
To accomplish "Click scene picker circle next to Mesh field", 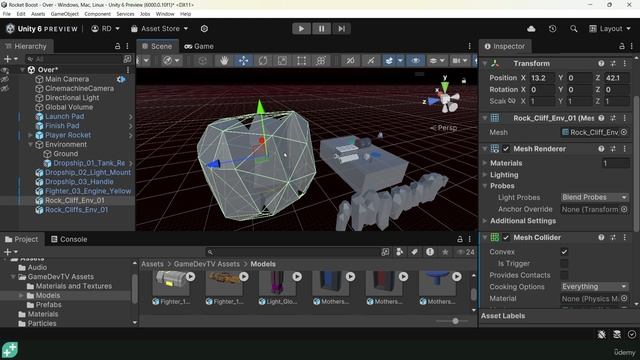I will tap(624, 132).
